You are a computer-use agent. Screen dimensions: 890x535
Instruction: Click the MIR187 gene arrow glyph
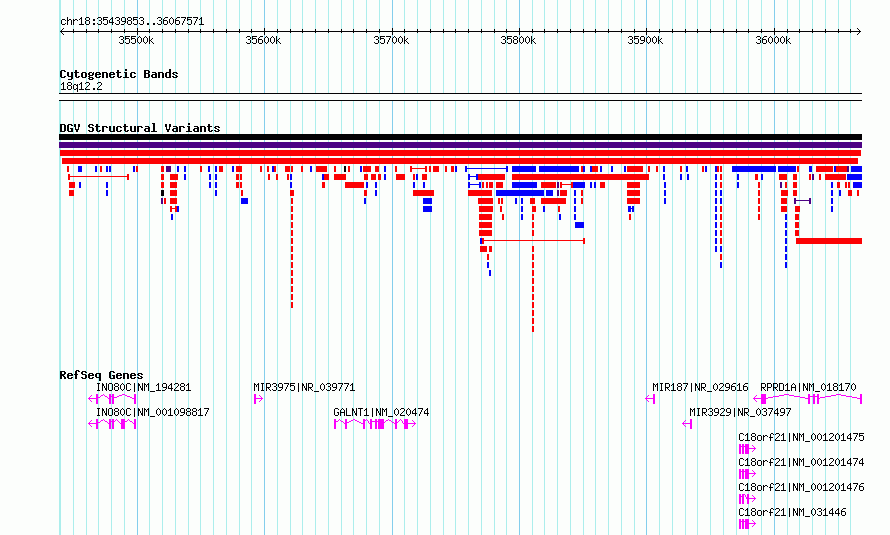click(x=650, y=399)
